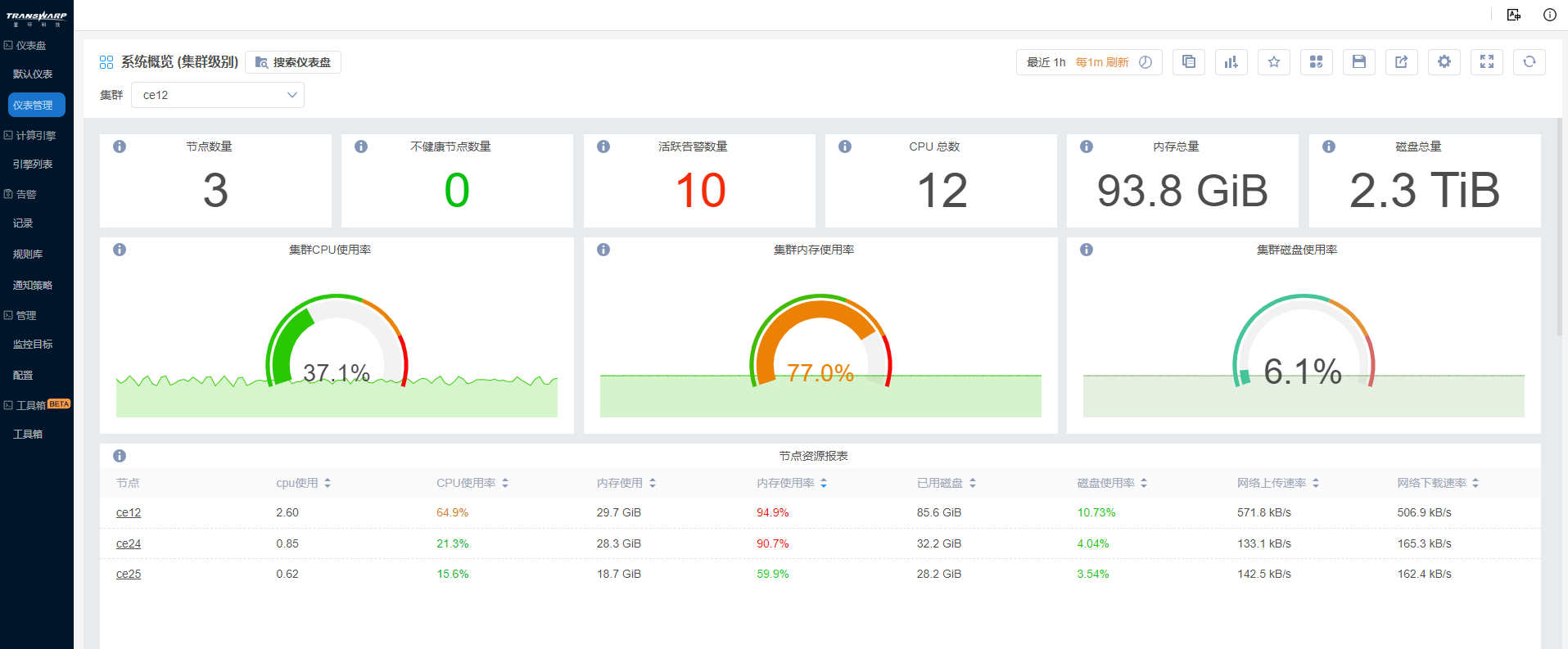Viewport: 1568px width, 649px height.
Task: Select 仪表管理 in sidebar
Action: (37, 105)
